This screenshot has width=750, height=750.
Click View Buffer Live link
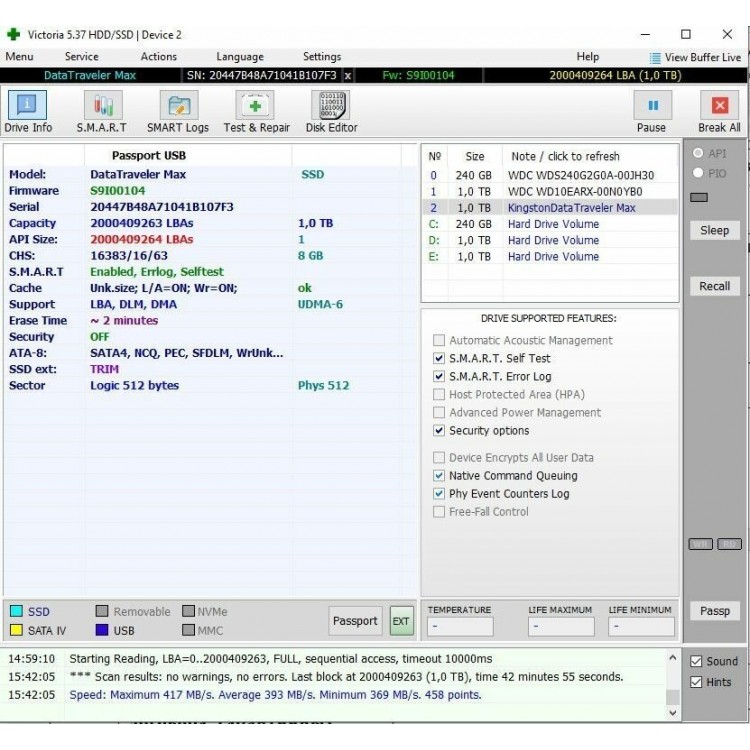coord(703,58)
